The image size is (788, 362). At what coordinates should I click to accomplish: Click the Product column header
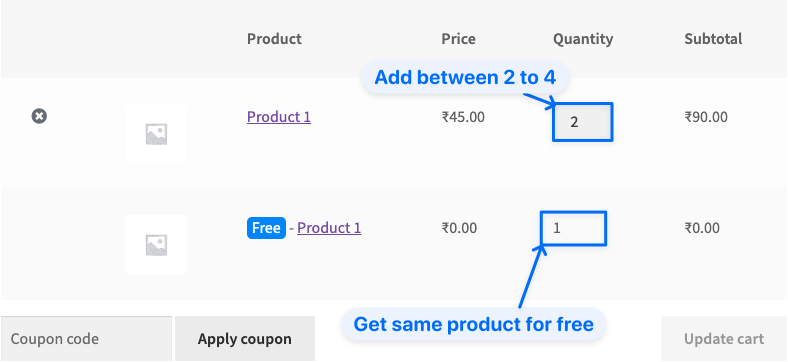(x=274, y=39)
